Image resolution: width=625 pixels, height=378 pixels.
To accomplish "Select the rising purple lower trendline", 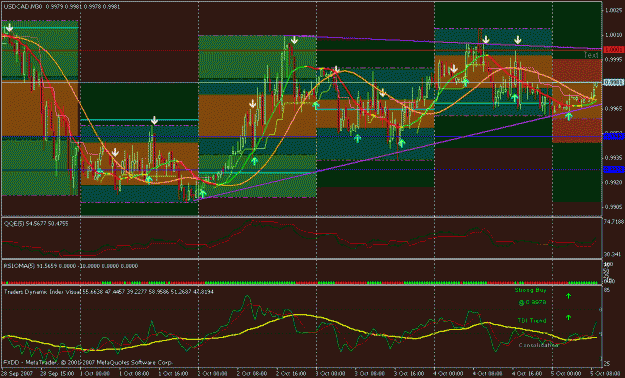I will pos(399,152).
